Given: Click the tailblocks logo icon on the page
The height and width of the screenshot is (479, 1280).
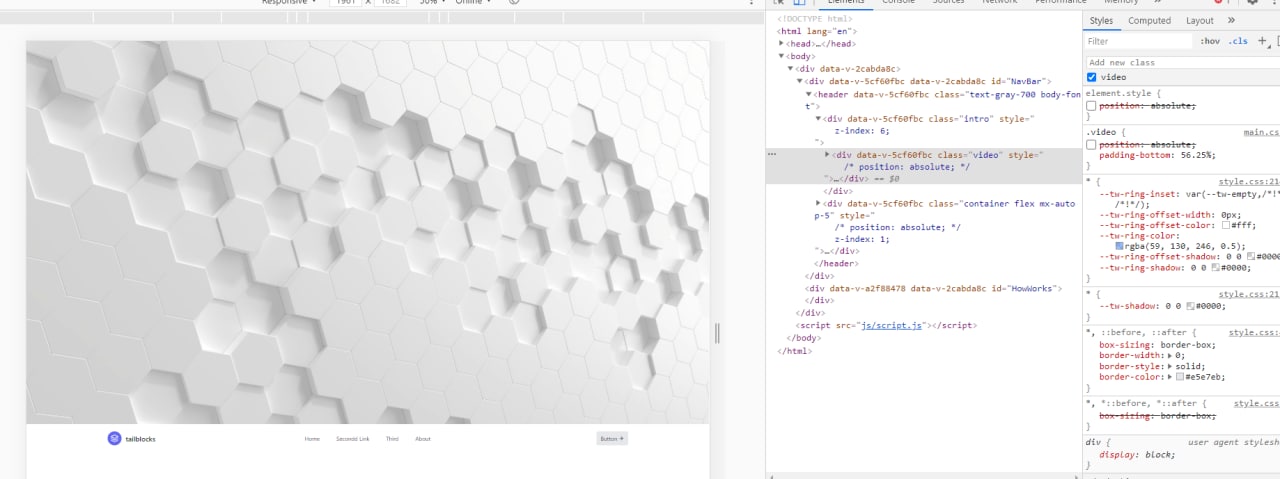Looking at the screenshot, I should 114,438.
